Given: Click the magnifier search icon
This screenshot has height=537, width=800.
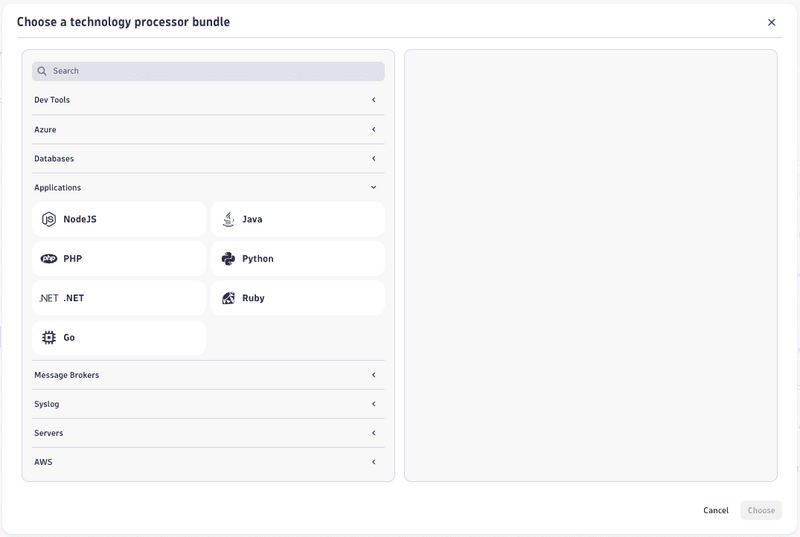Looking at the screenshot, I should click(x=42, y=71).
